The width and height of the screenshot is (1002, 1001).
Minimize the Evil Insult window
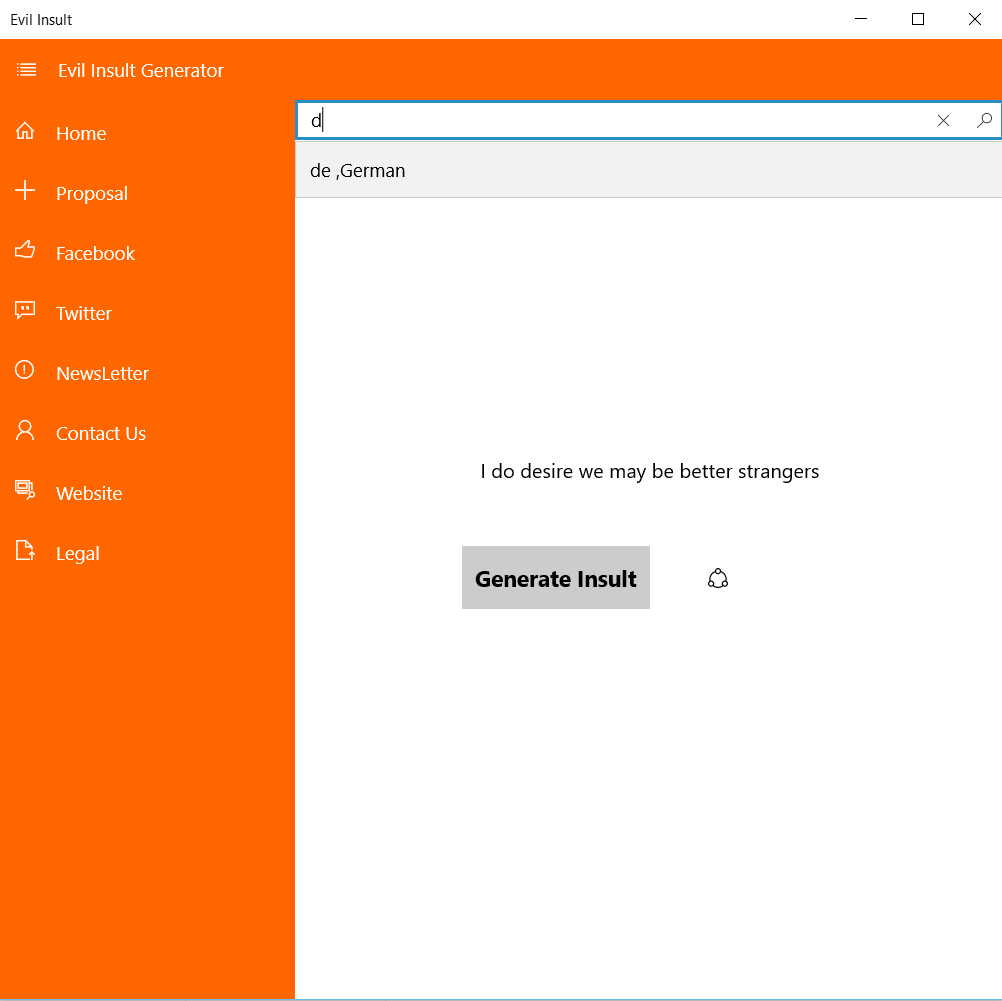[861, 19]
